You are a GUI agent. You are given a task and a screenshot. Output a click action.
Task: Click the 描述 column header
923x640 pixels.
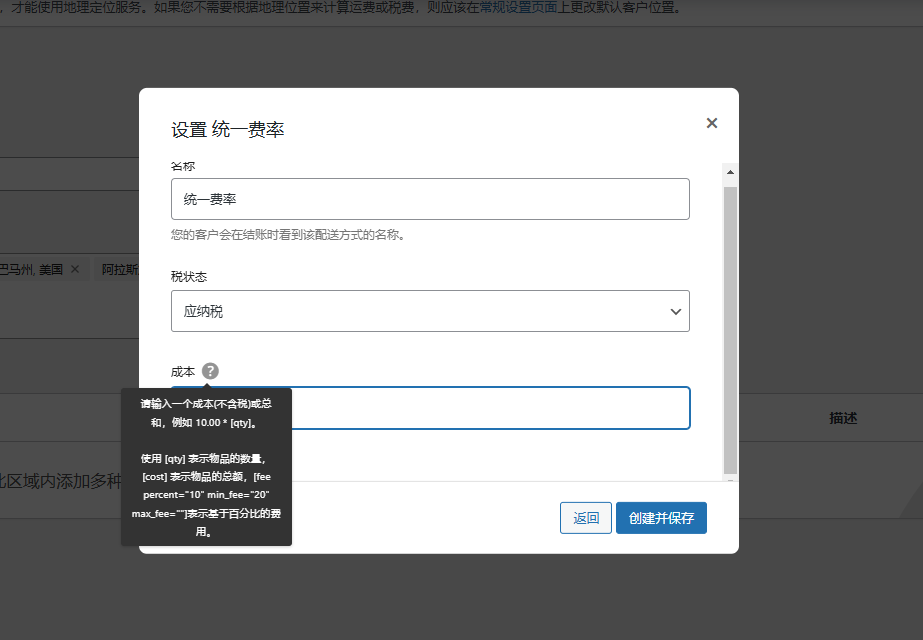844,418
